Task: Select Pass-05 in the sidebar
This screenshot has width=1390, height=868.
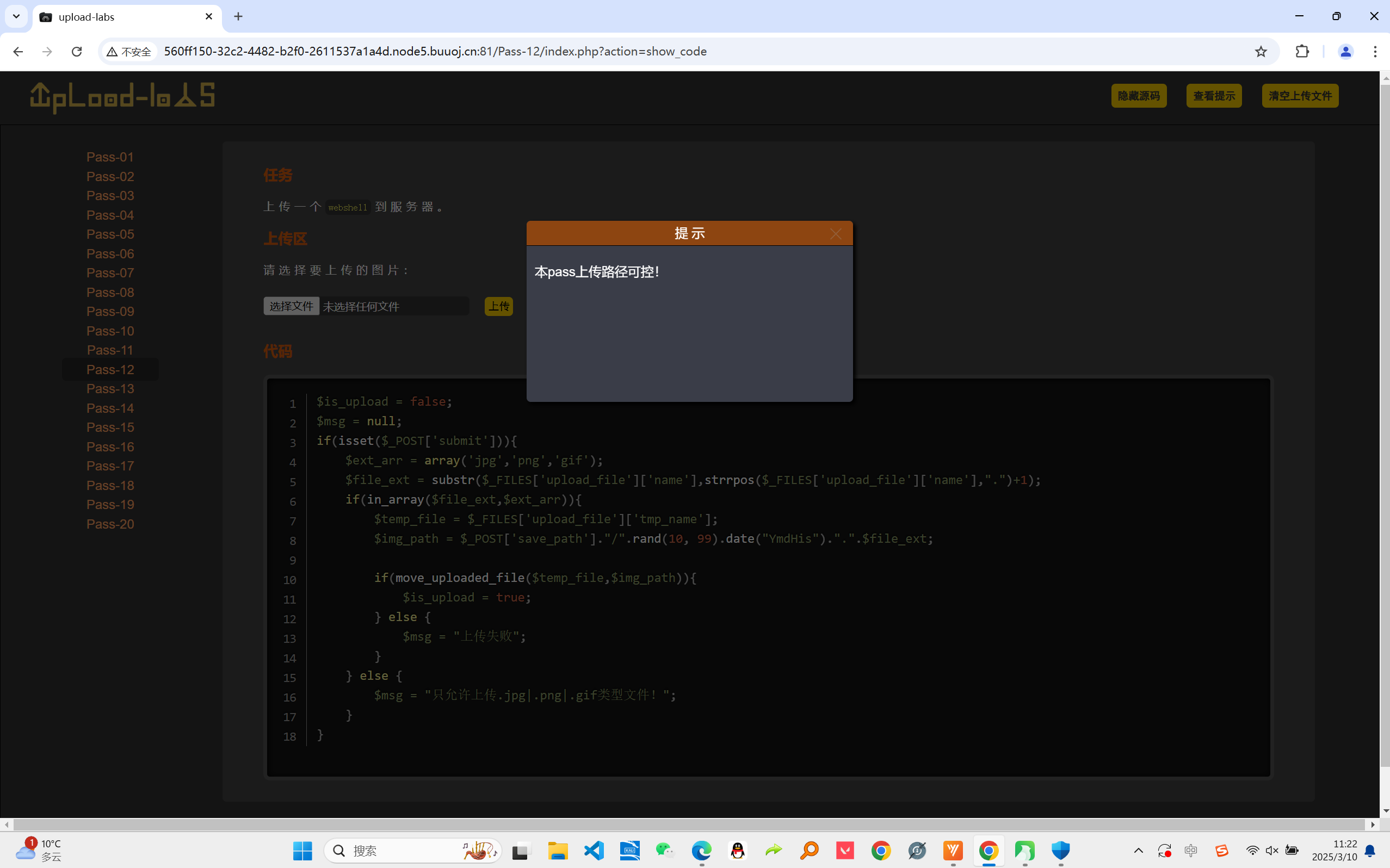Action: point(110,234)
